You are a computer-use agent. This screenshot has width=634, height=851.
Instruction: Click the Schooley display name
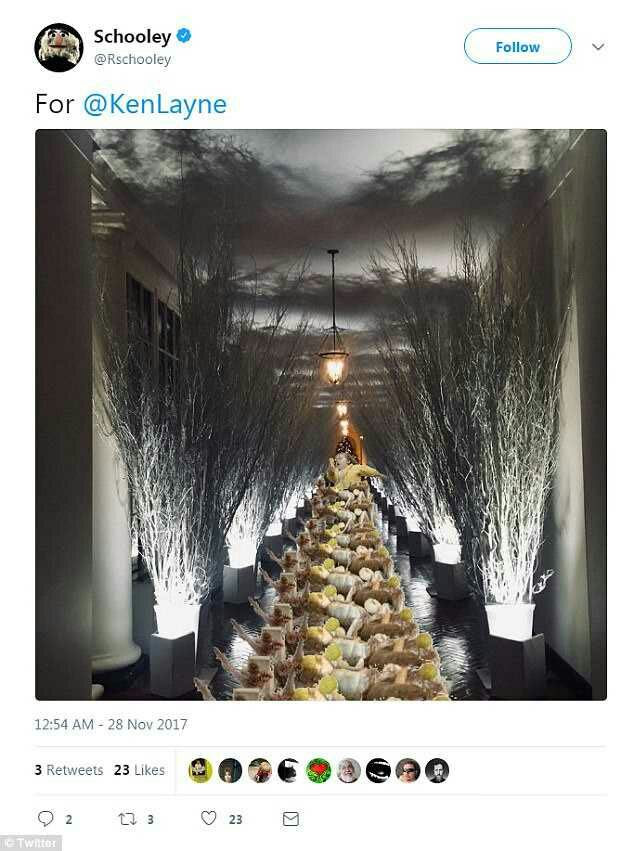pos(132,36)
